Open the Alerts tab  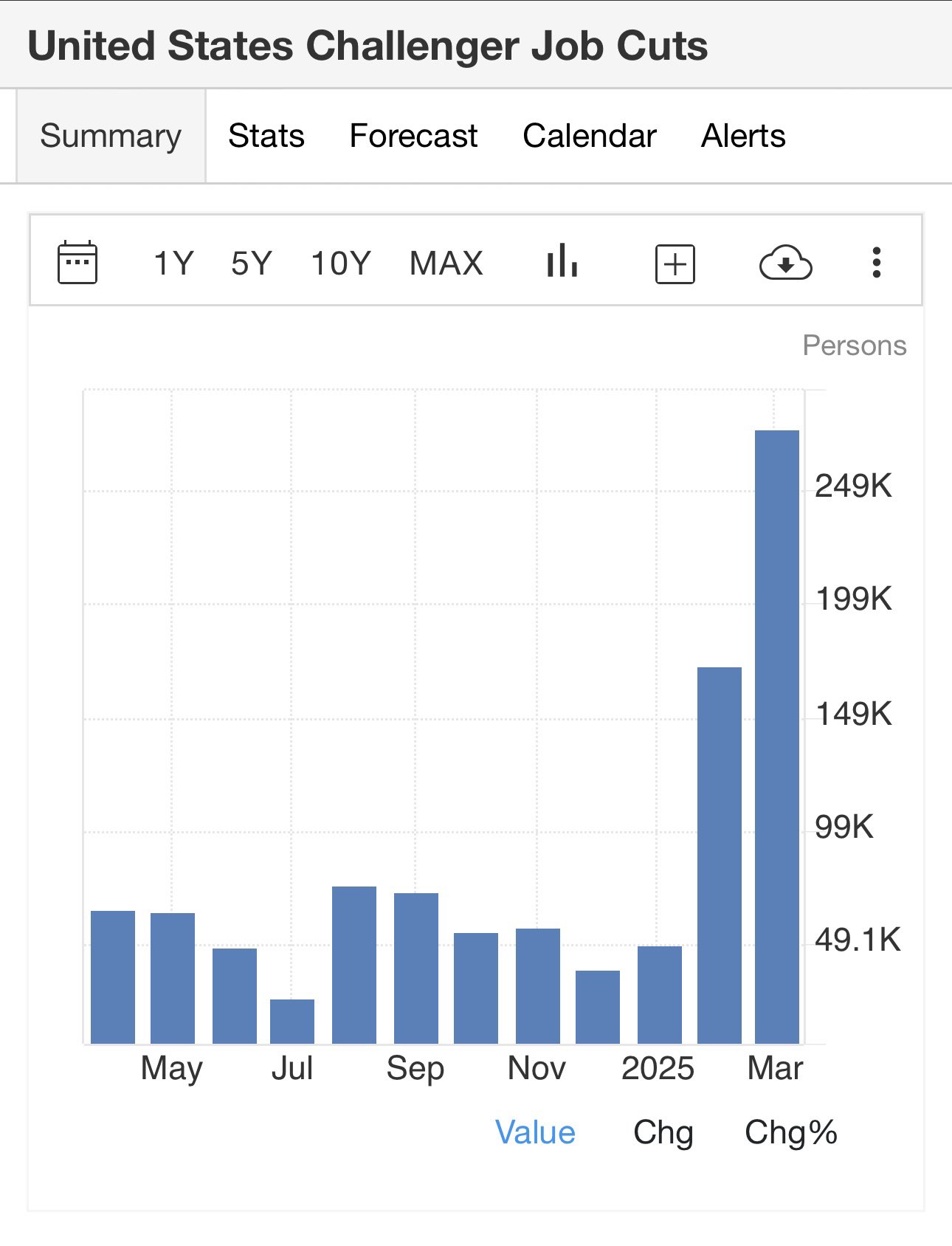(x=743, y=136)
